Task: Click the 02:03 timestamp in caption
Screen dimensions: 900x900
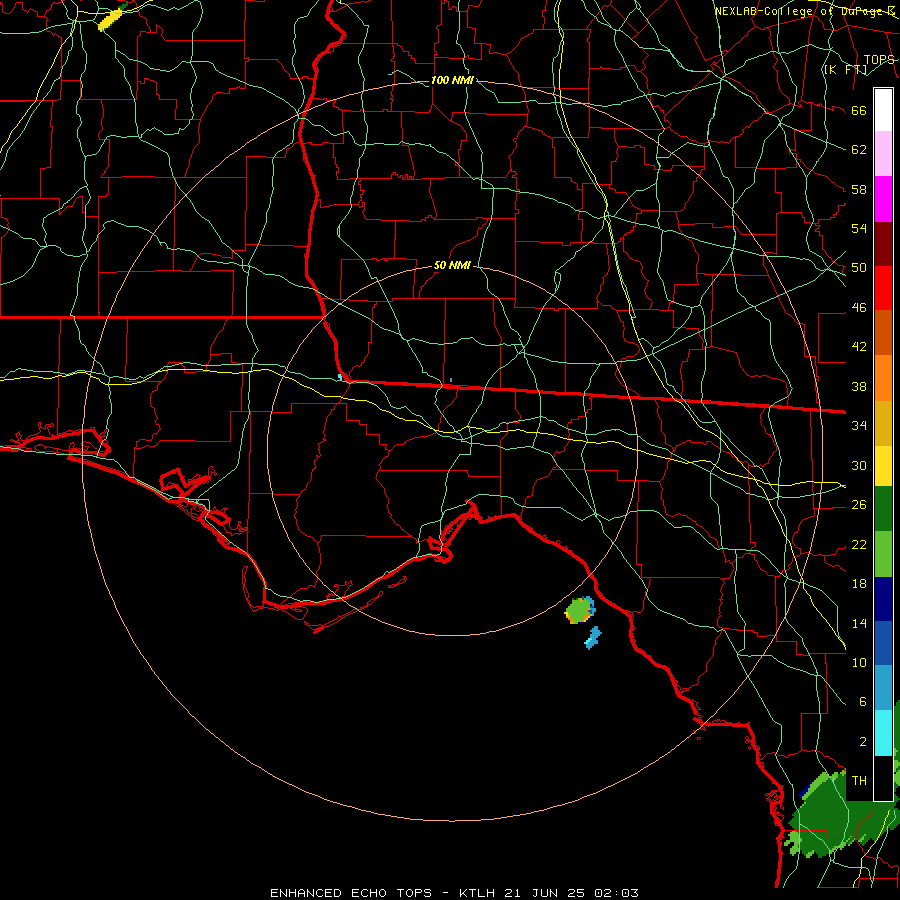Action: coord(616,893)
